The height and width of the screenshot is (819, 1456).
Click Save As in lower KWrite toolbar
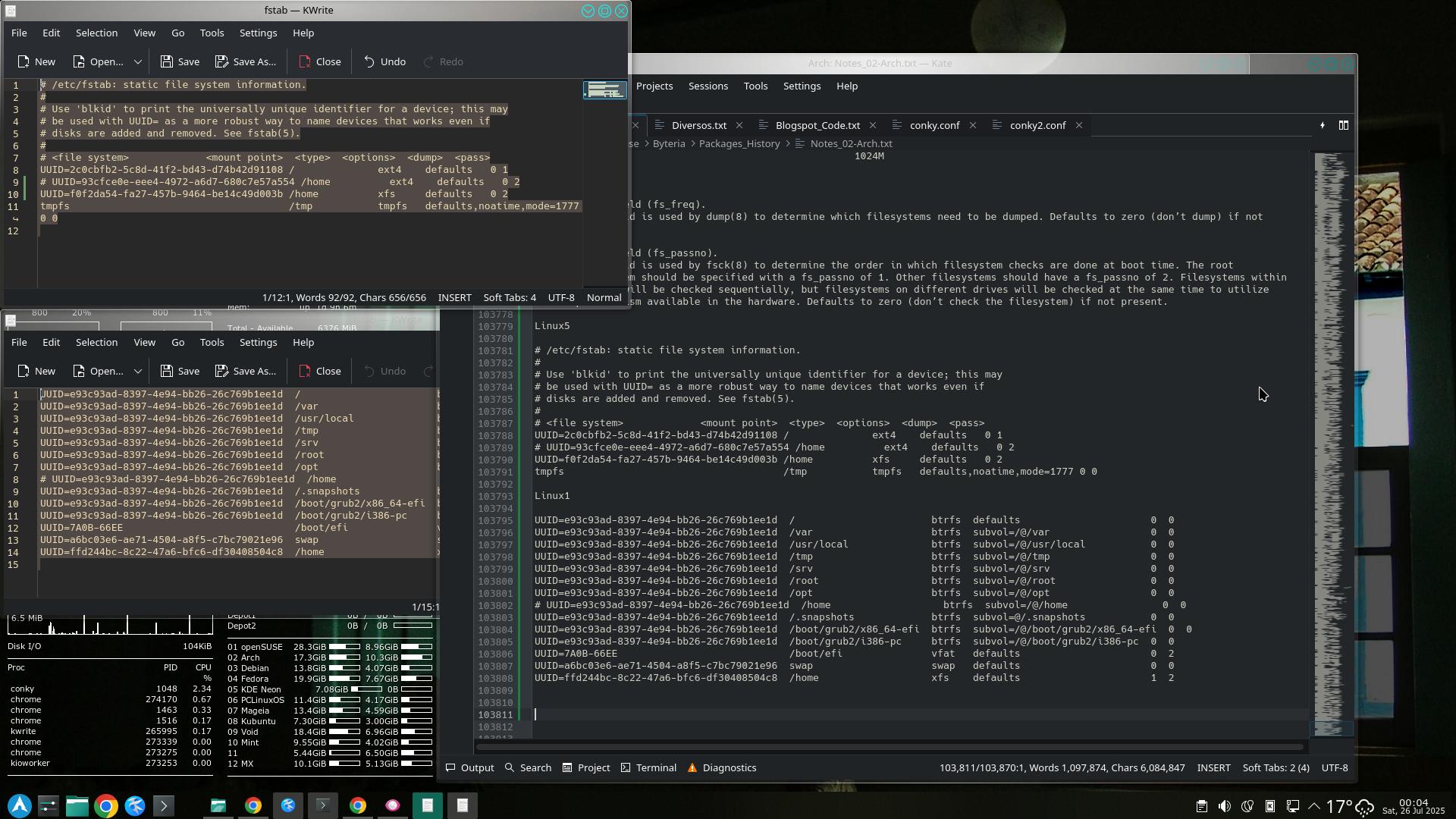tap(246, 371)
